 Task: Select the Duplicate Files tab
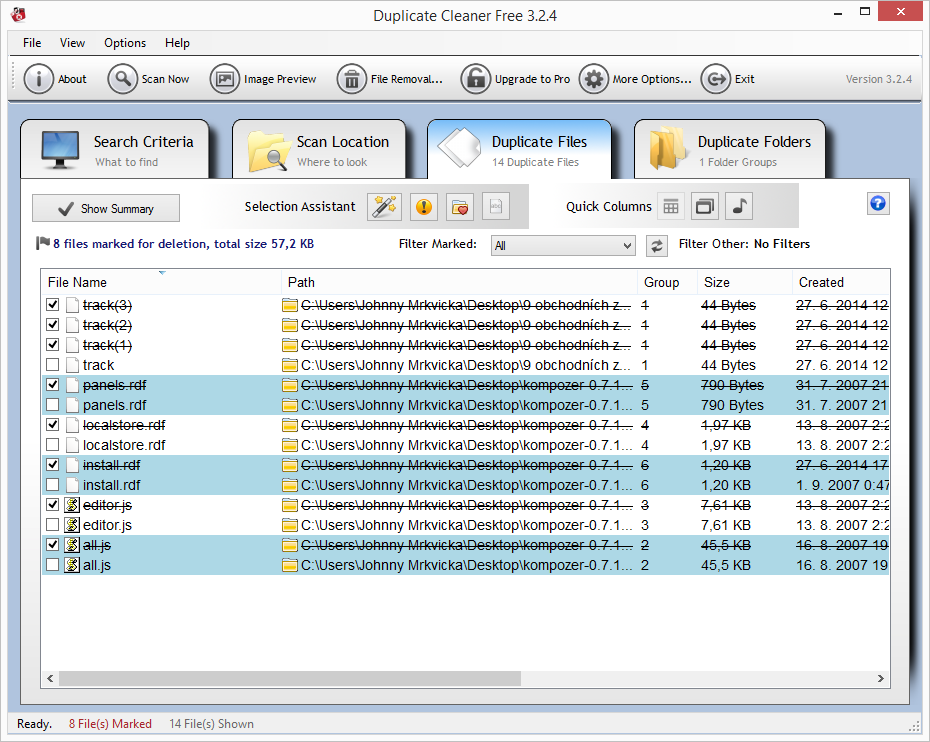pos(520,149)
